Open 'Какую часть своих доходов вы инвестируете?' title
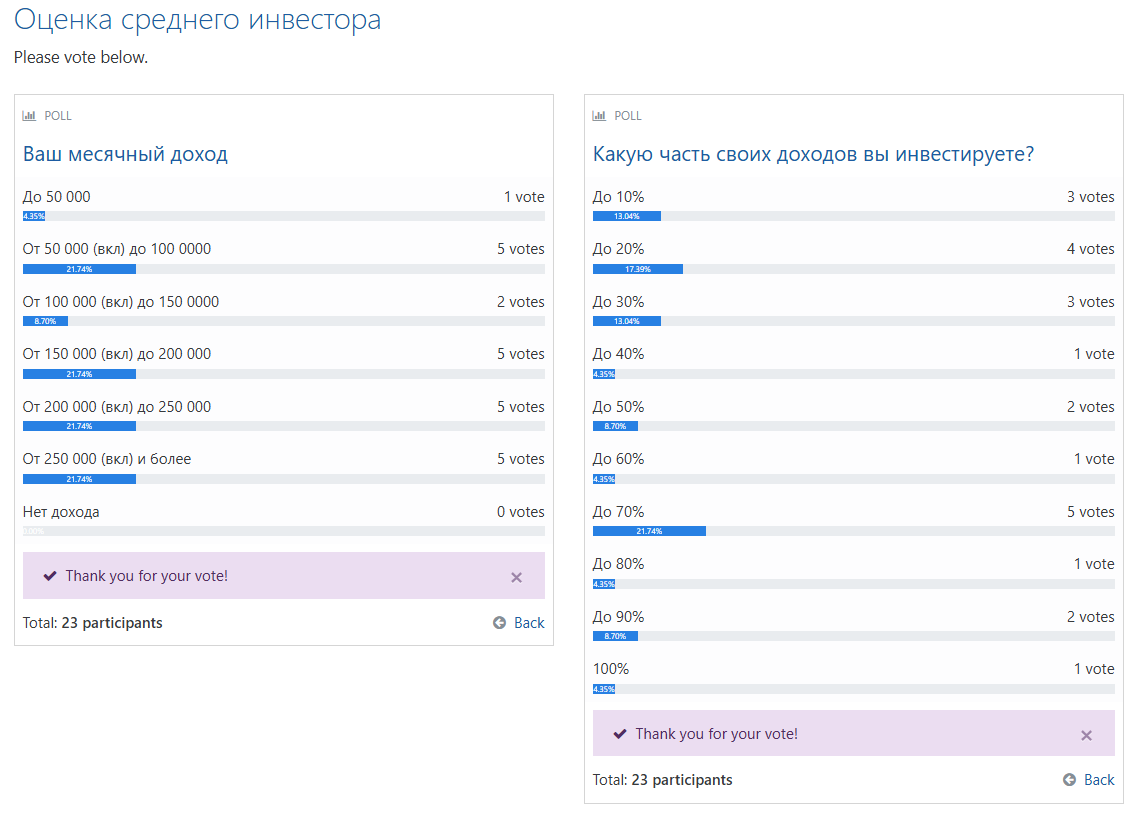Image resolution: width=1136 pixels, height=819 pixels. coord(813,154)
